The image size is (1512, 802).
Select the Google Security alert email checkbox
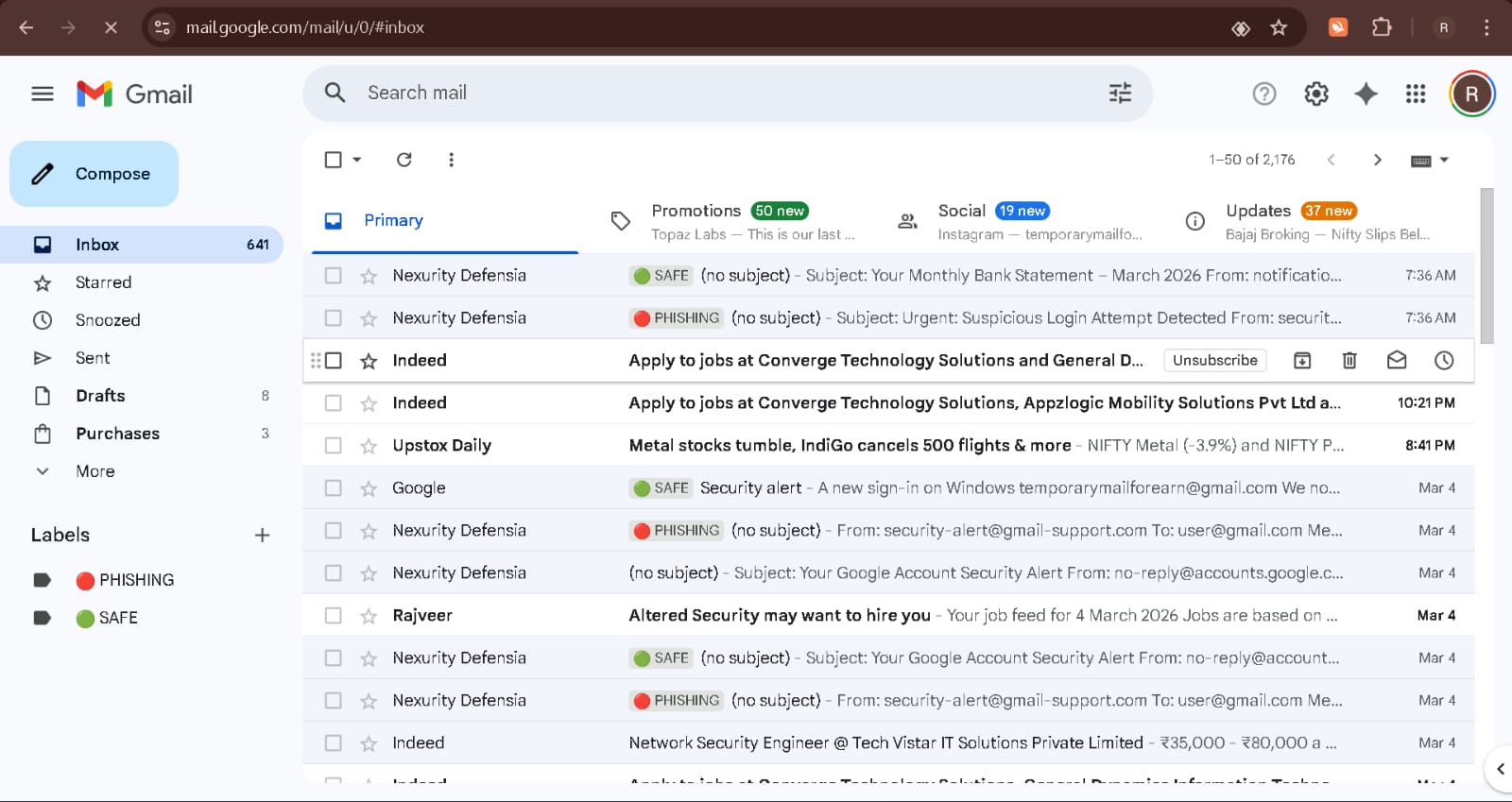click(x=333, y=487)
